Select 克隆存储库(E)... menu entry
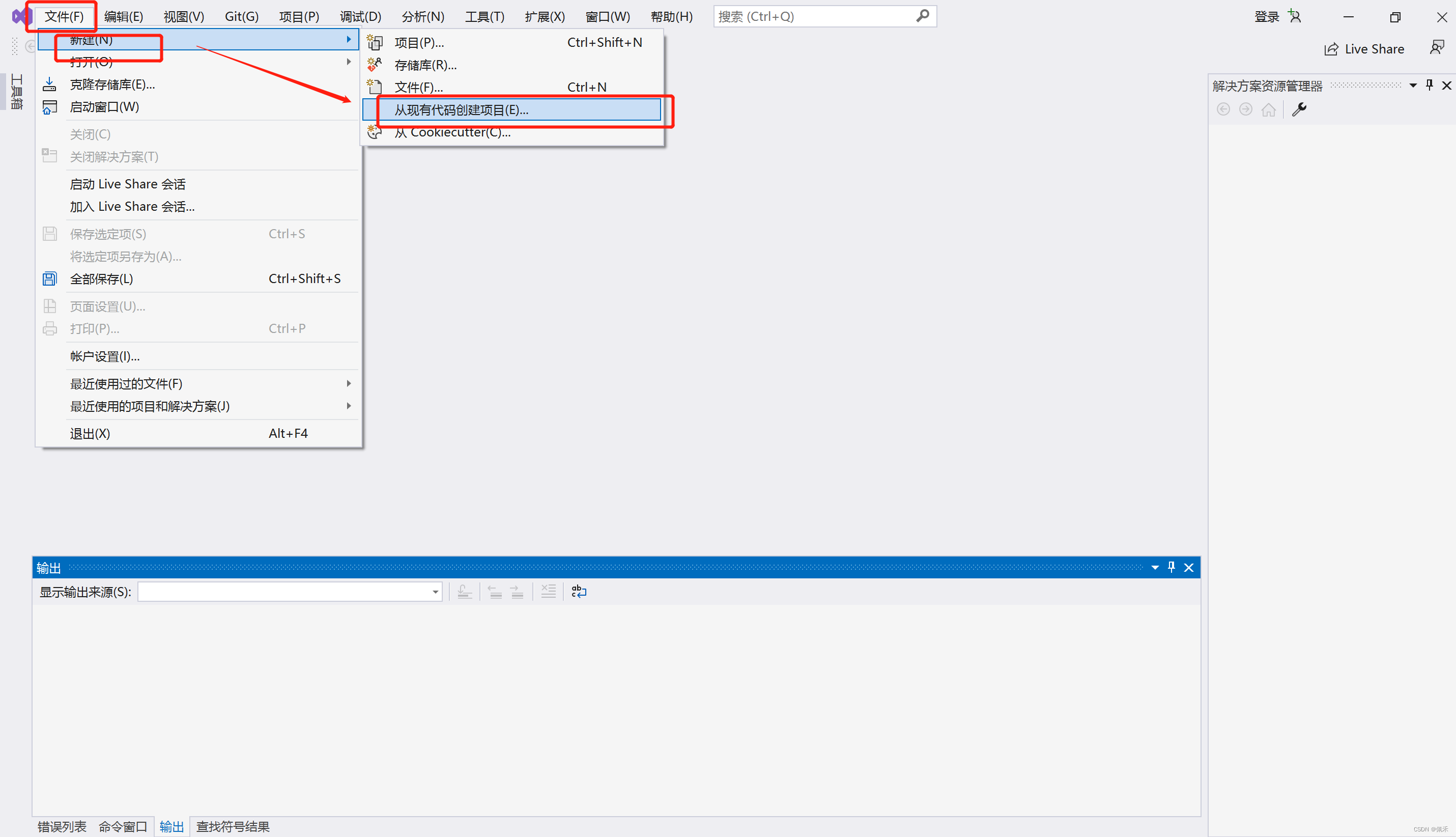This screenshot has width=1456, height=837. point(199,85)
